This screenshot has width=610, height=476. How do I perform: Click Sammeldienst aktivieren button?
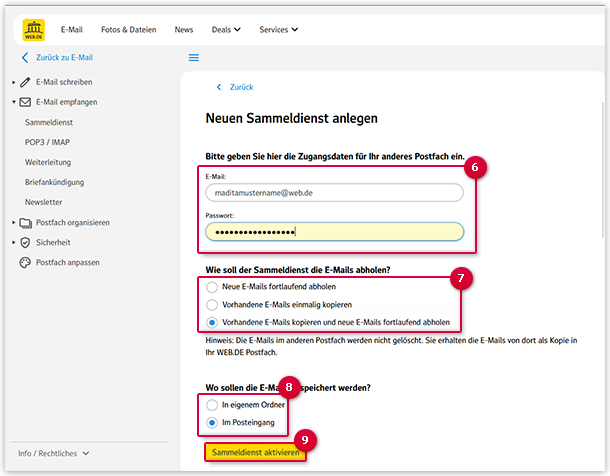click(255, 452)
